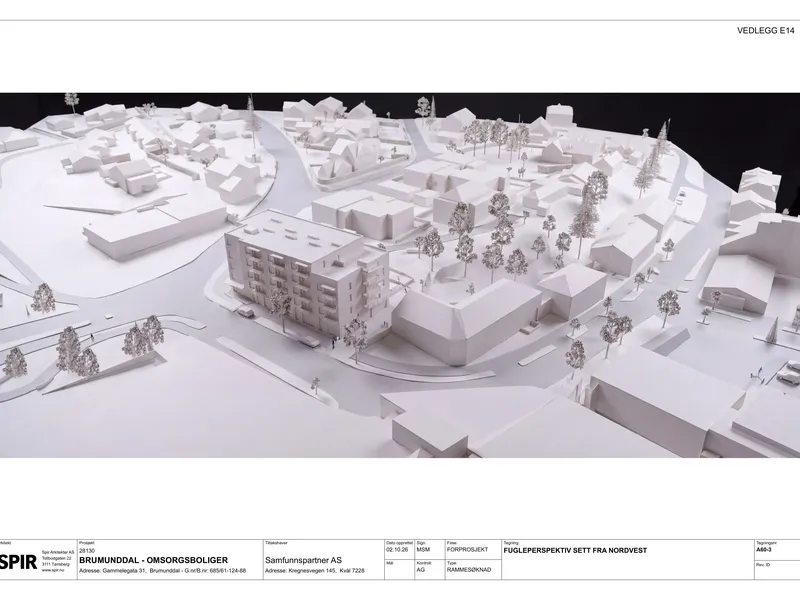This screenshot has height=600, width=800.
Task: Click the SPIR logo in title block
Action: coord(18,562)
